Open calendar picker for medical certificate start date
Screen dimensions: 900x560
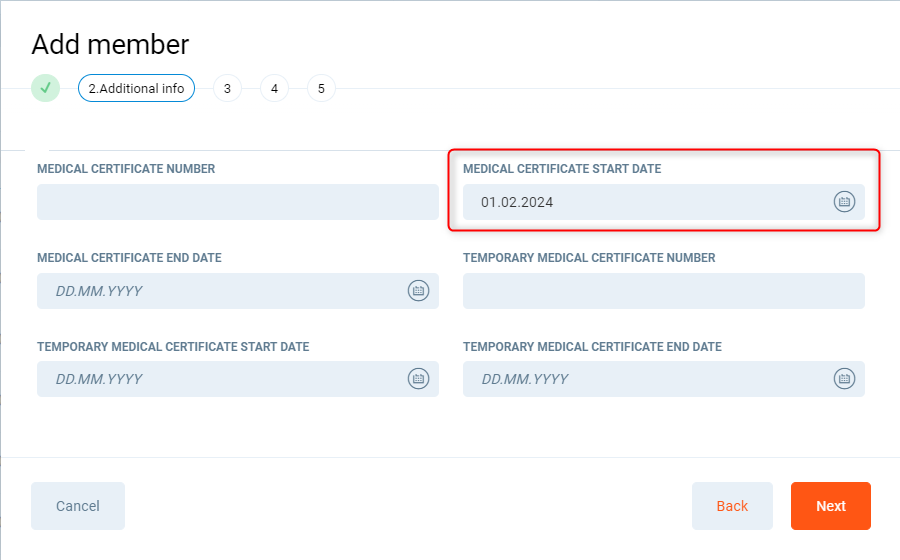pyautogui.click(x=844, y=202)
